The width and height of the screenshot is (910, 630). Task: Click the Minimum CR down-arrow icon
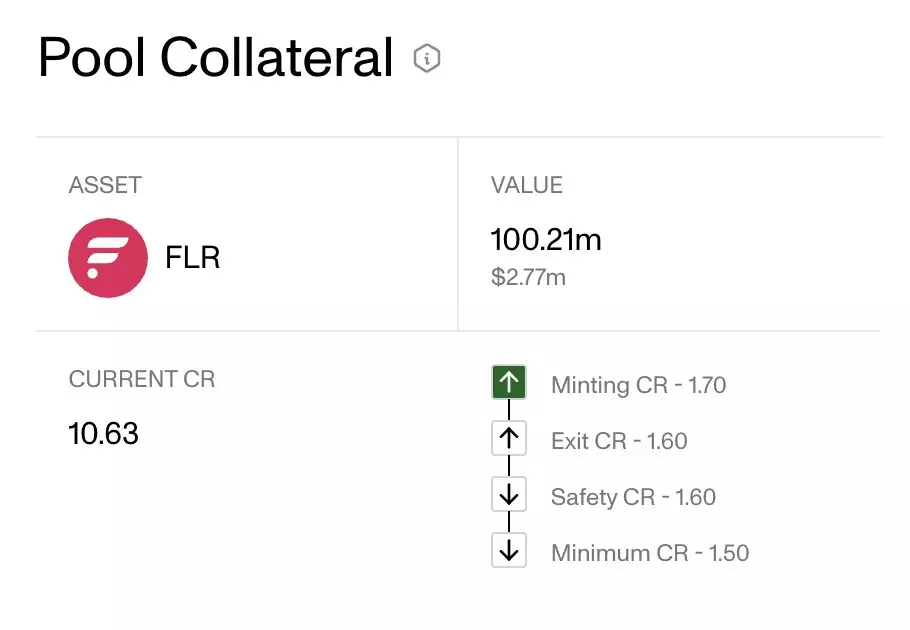[509, 550]
